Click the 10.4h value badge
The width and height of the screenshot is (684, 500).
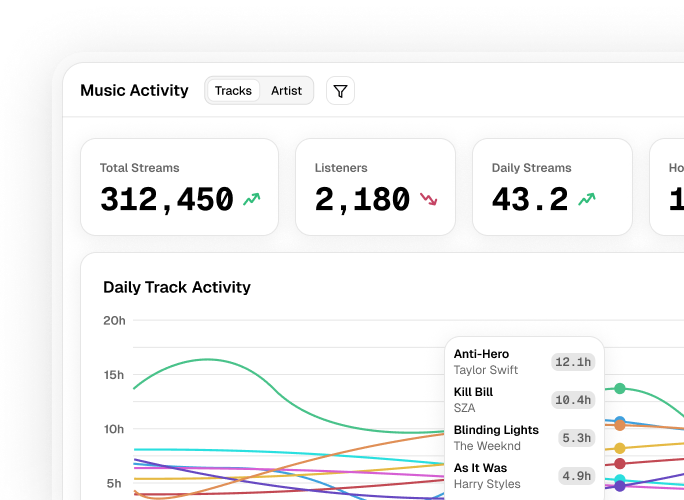(x=573, y=400)
